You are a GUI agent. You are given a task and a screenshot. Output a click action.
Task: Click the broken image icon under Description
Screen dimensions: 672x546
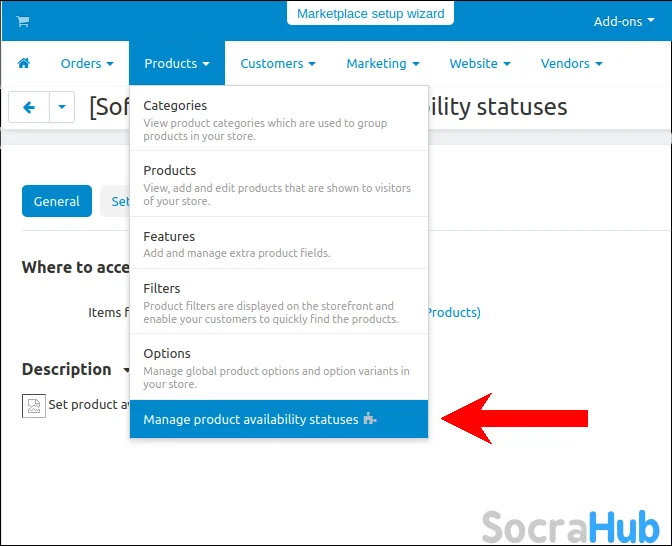[x=33, y=406]
